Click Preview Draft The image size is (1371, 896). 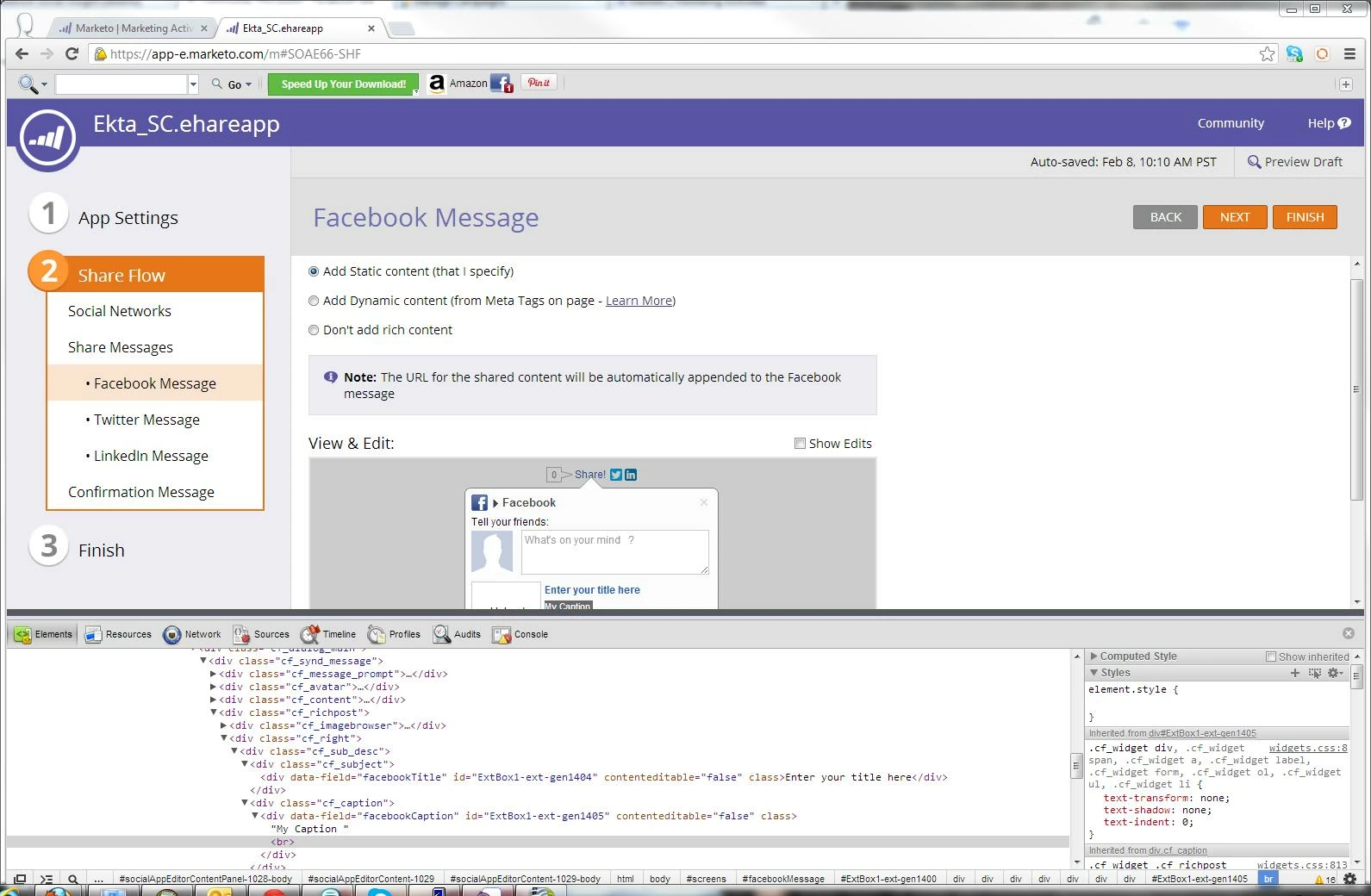1294,162
